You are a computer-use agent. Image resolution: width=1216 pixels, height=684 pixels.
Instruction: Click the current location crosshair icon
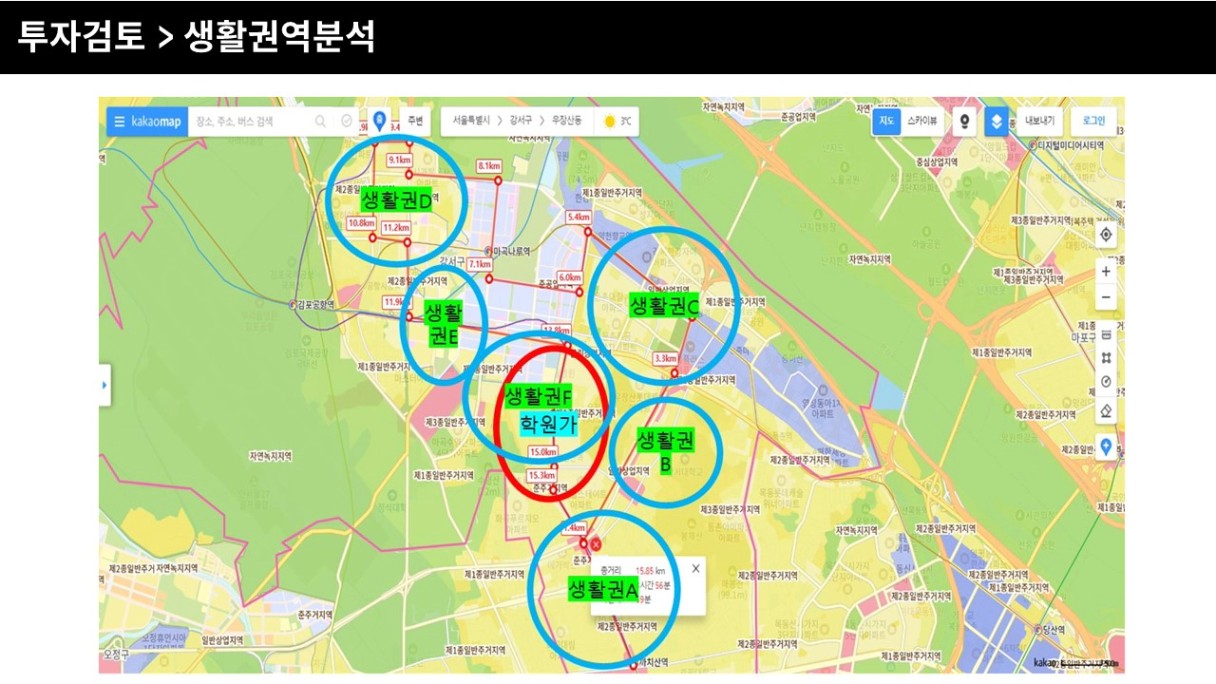tap(1106, 235)
